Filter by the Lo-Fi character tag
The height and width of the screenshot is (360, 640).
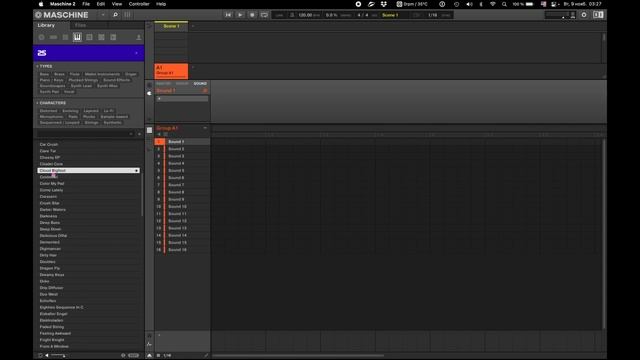pos(109,111)
